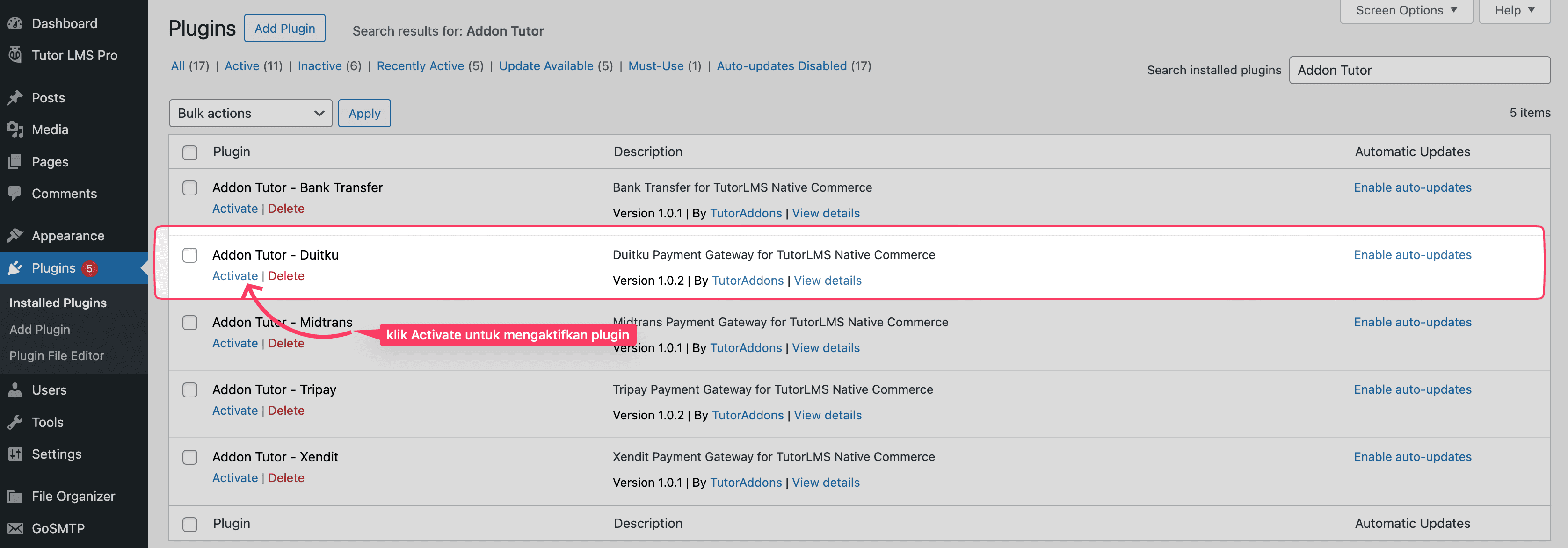Click the Tools wrench icon
The width and height of the screenshot is (1568, 548).
pos(15,422)
